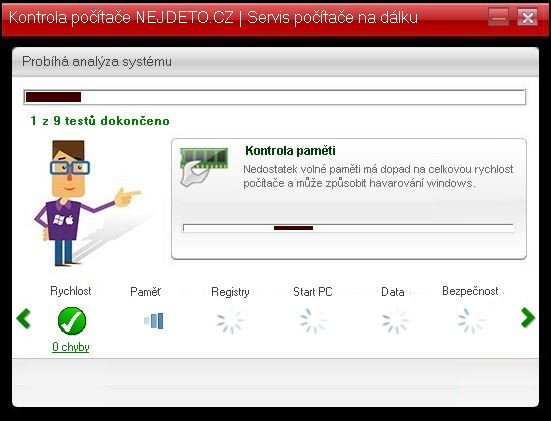Click the technician mascot illustration
Viewport: 551px width, 421px height.
coord(88,203)
